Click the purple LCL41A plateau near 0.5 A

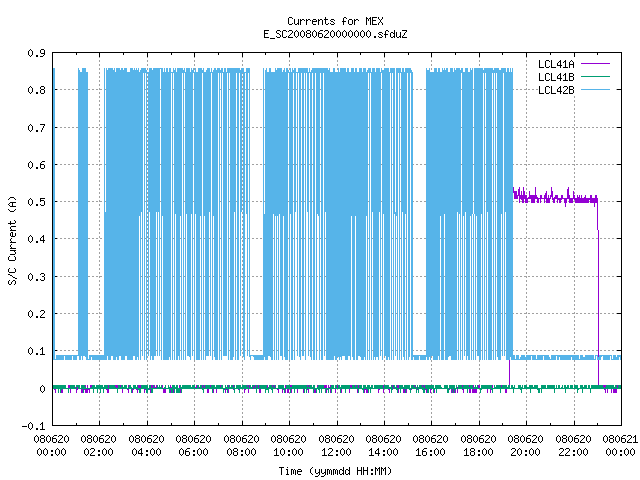[555, 199]
